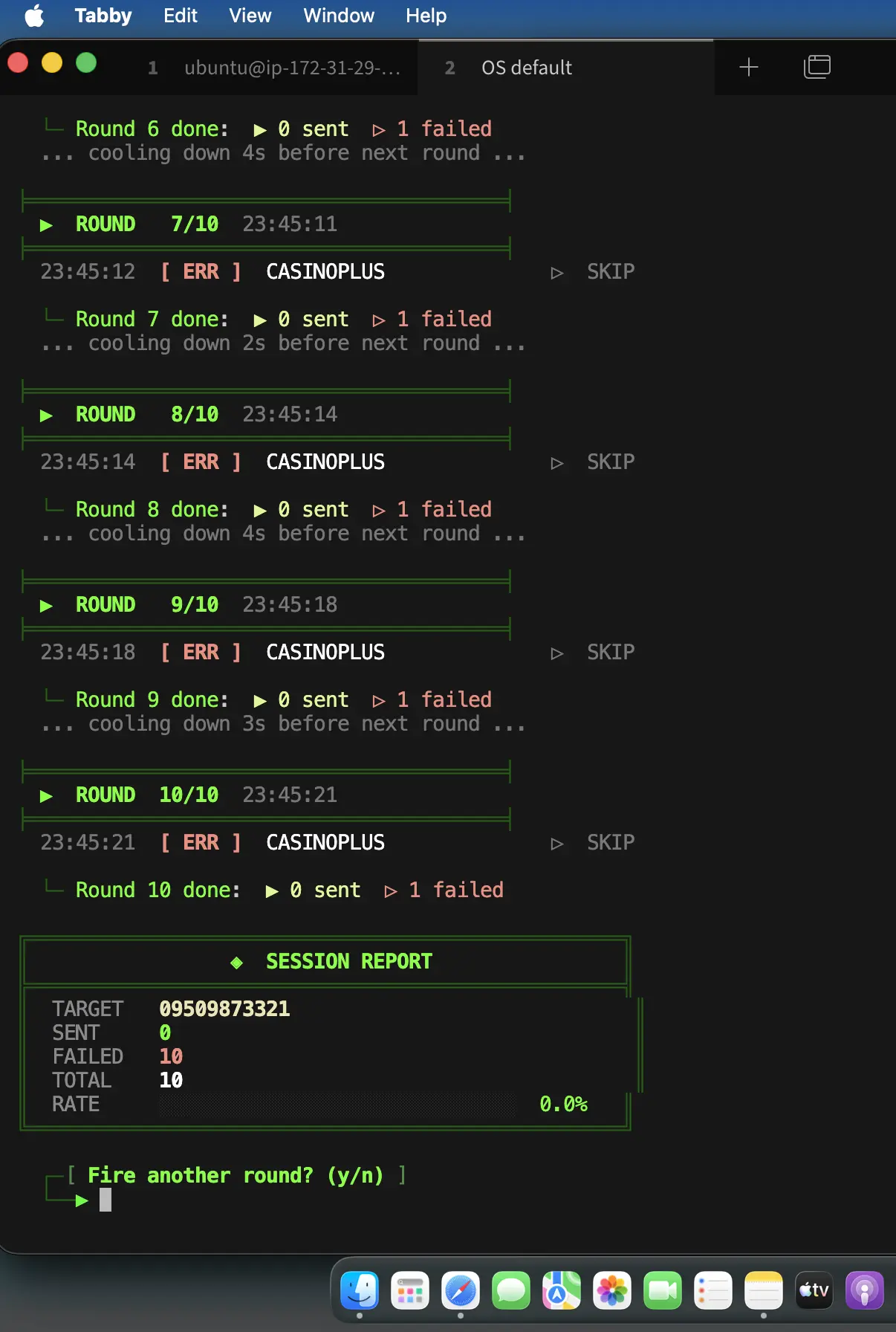This screenshot has height=1332, width=896.
Task: Open Finder from the dock
Action: (x=360, y=1290)
